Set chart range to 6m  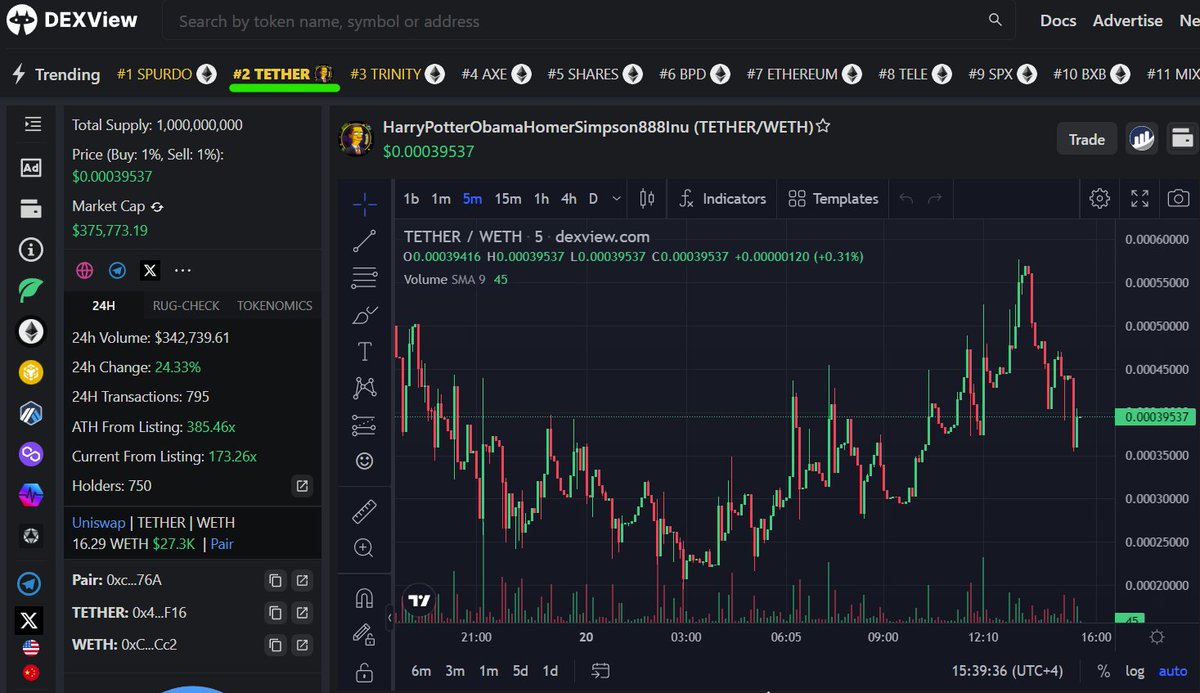421,671
